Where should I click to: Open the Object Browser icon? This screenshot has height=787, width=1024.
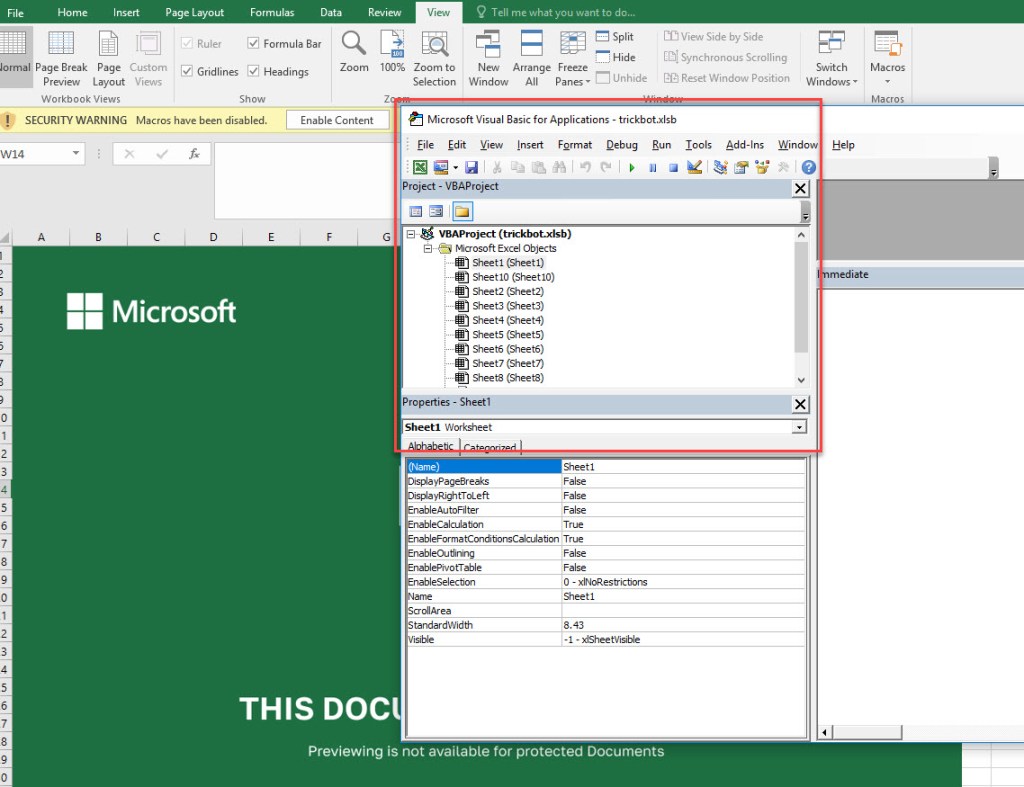coord(763,168)
